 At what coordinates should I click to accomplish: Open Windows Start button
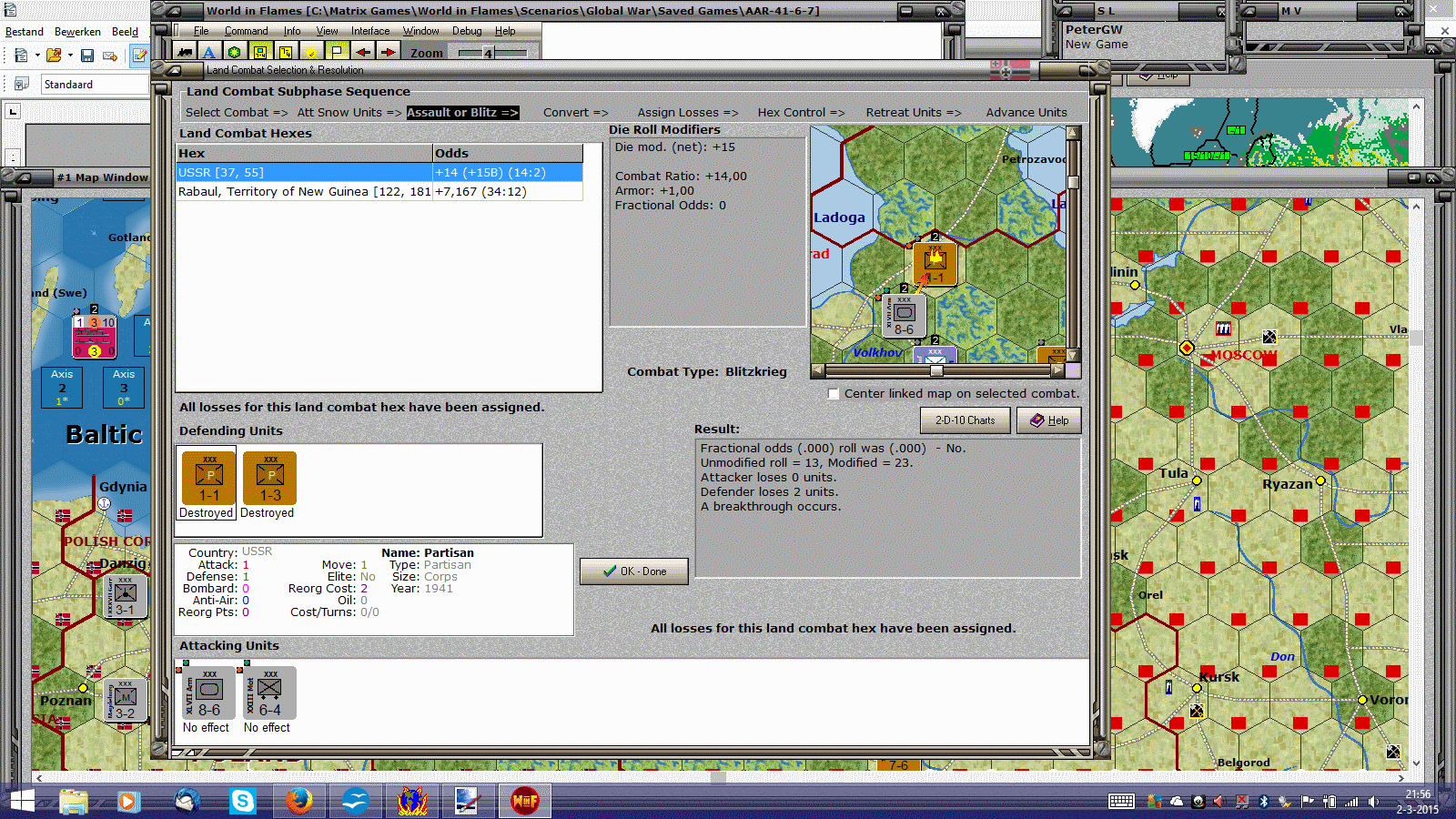[x=21, y=801]
